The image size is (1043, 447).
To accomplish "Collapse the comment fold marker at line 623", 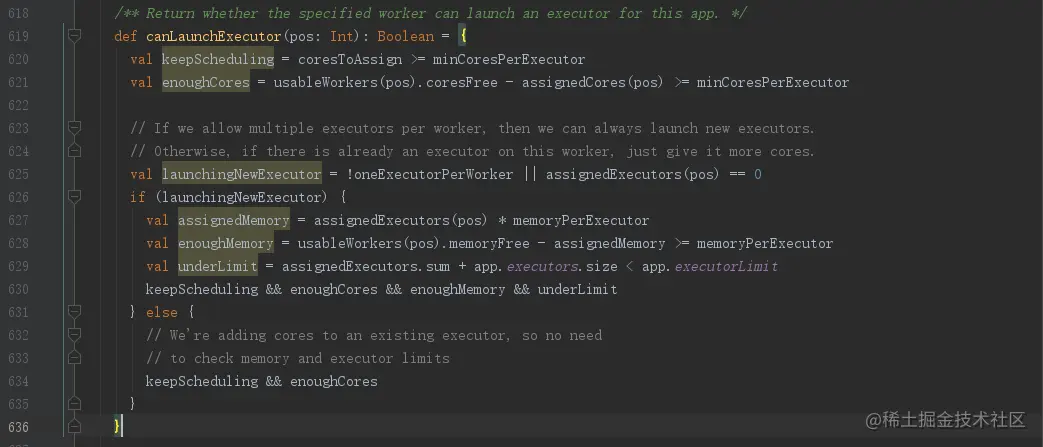I will [x=74, y=127].
